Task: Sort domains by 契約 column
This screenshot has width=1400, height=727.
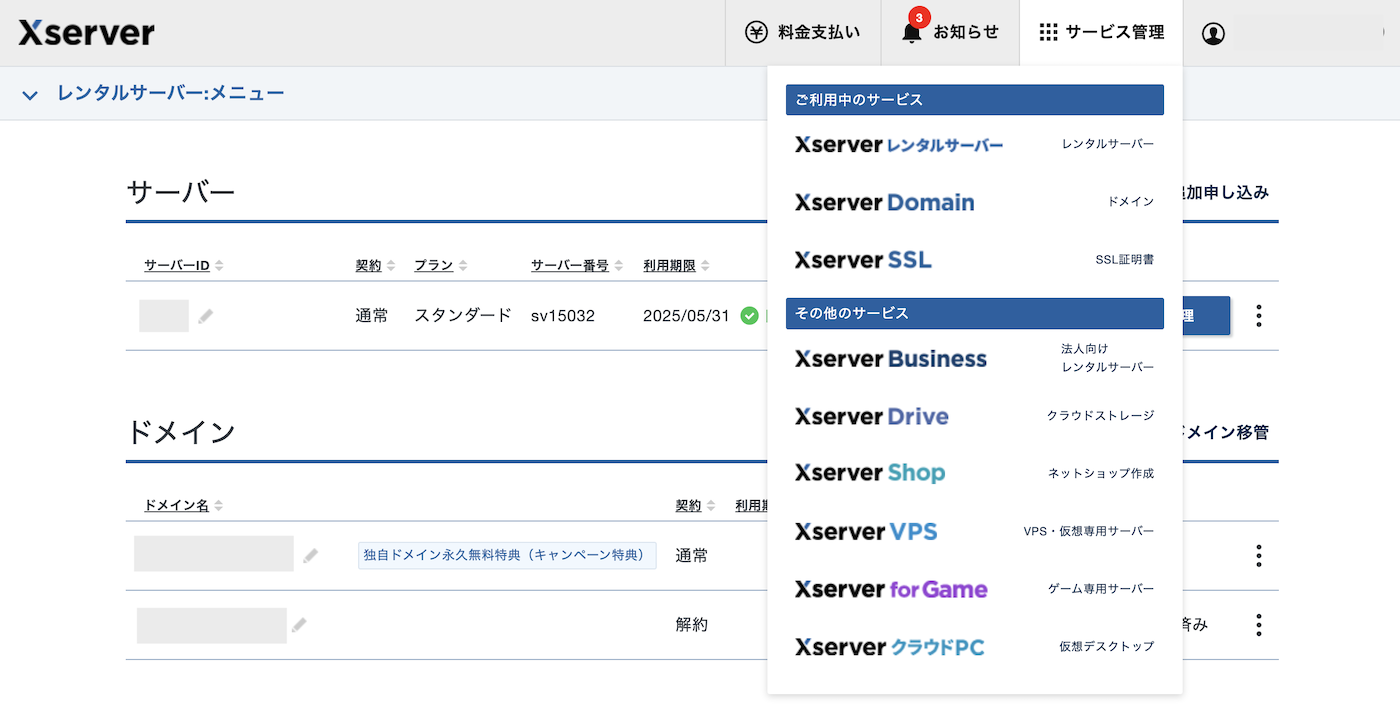Action: 696,505
